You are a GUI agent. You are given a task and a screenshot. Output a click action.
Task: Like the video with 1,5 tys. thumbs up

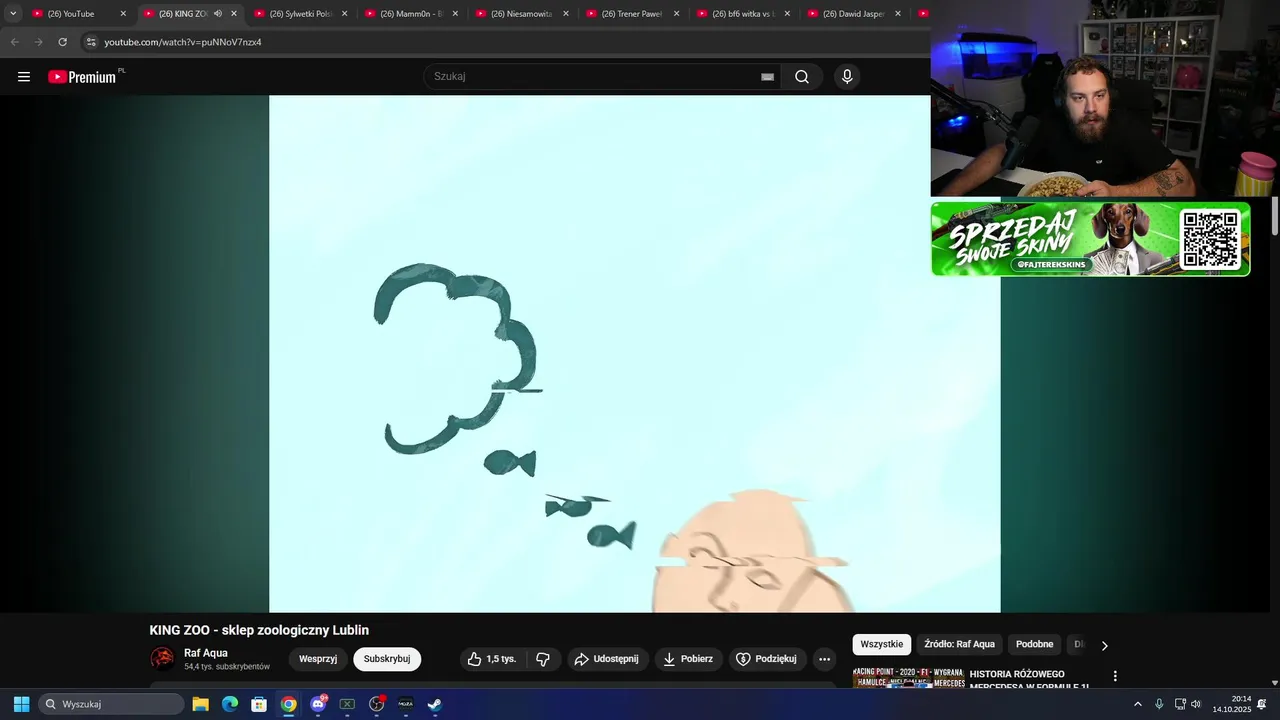tap(492, 659)
